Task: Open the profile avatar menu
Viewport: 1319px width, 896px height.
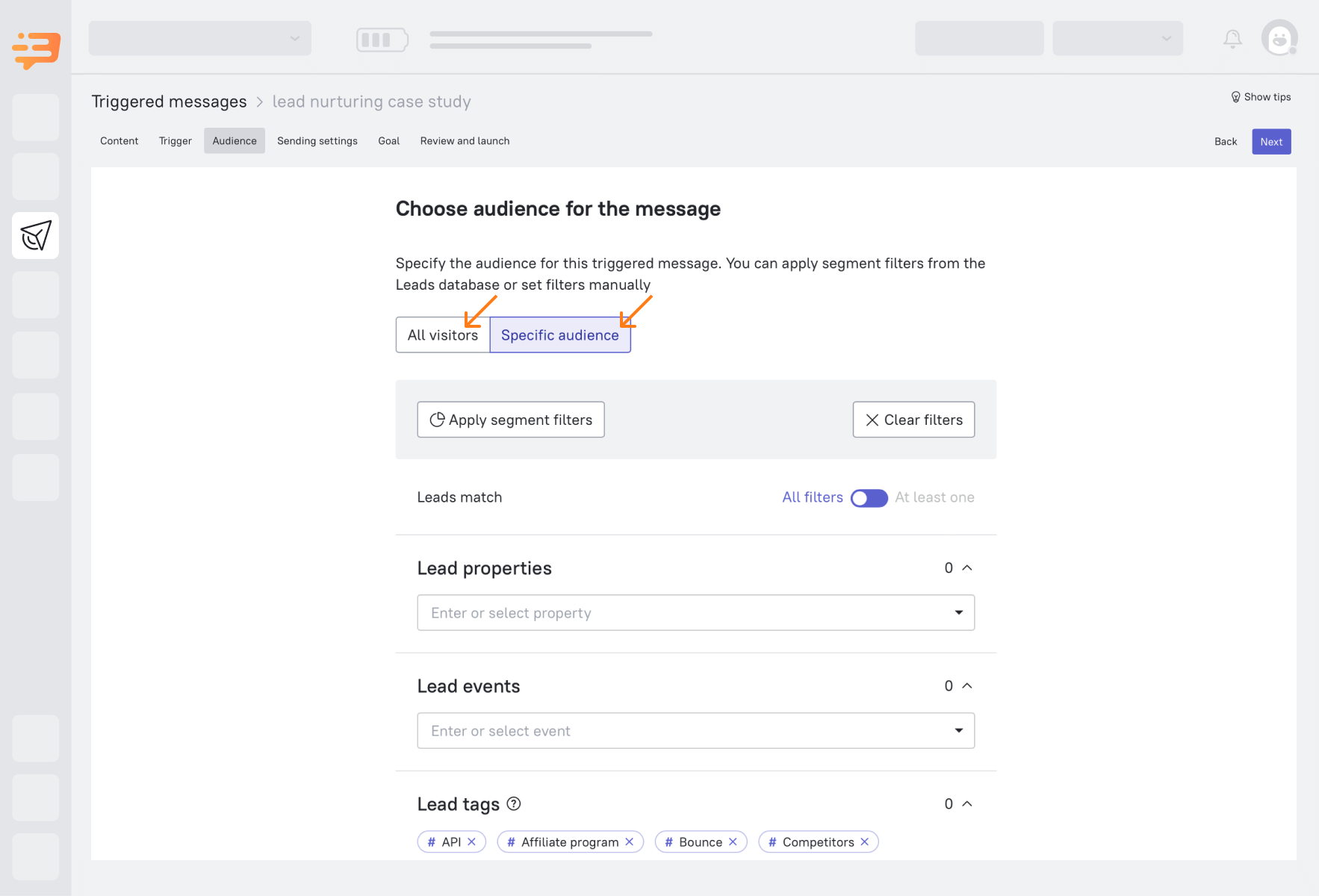Action: (x=1279, y=38)
